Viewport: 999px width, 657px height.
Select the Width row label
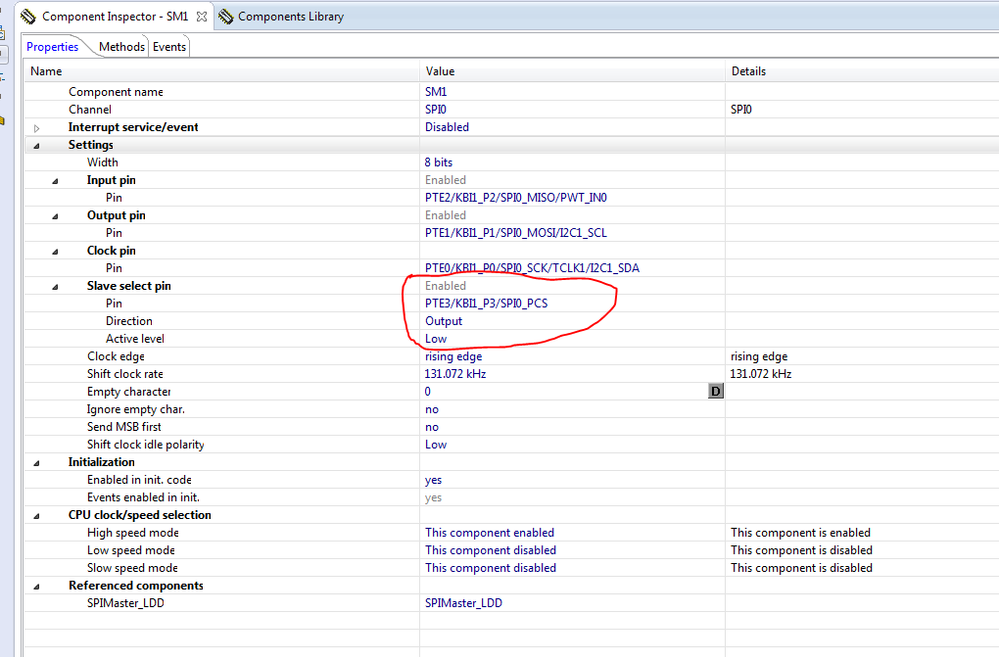[103, 162]
